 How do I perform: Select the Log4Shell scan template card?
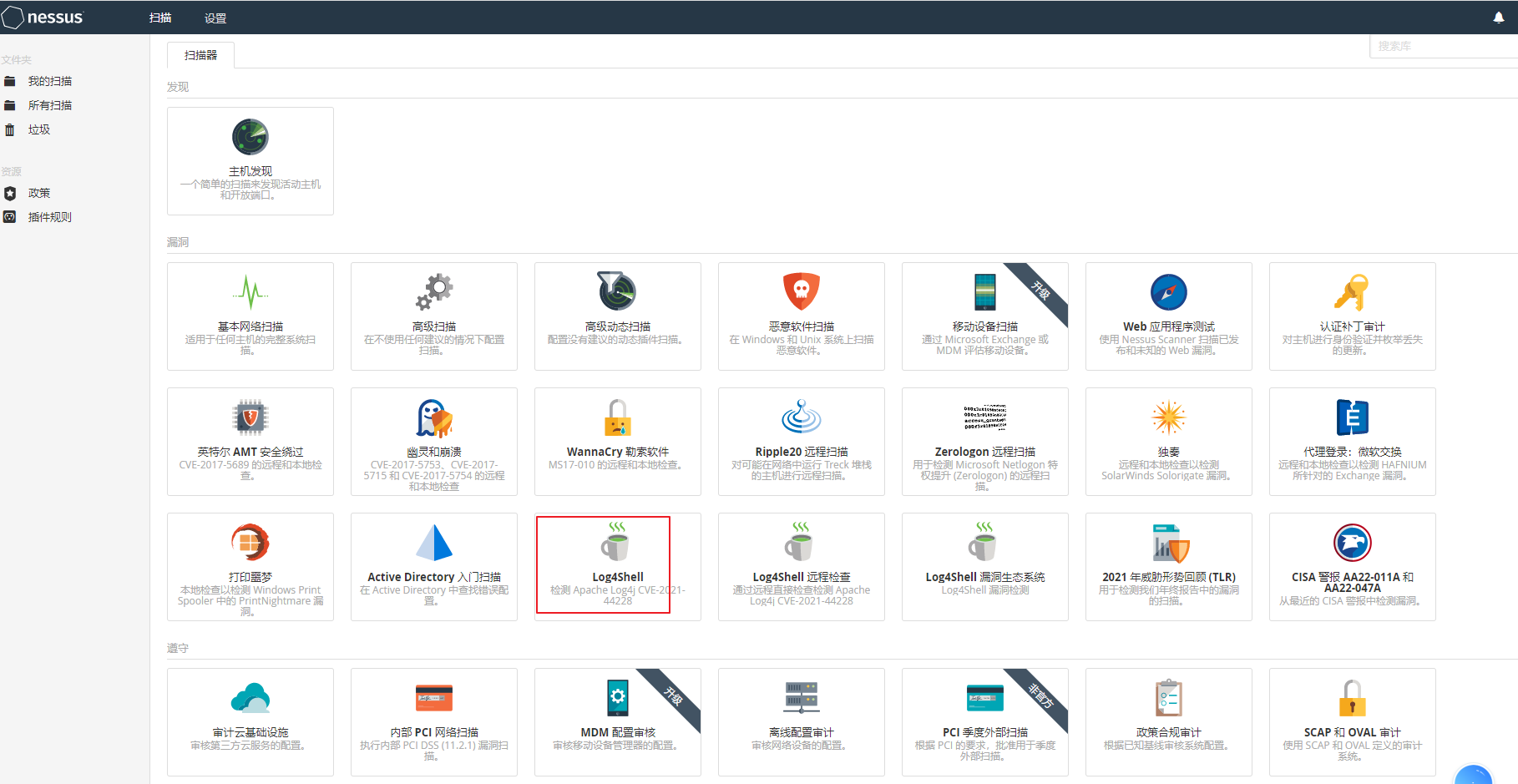(617, 566)
